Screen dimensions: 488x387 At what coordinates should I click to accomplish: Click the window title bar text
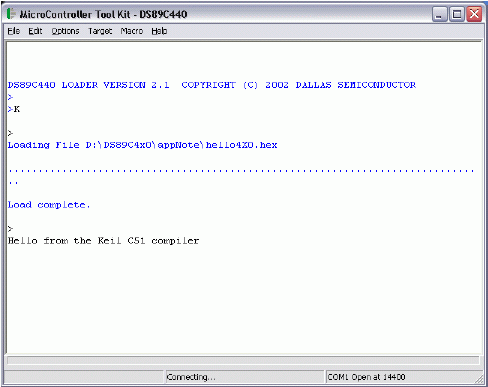103,14
